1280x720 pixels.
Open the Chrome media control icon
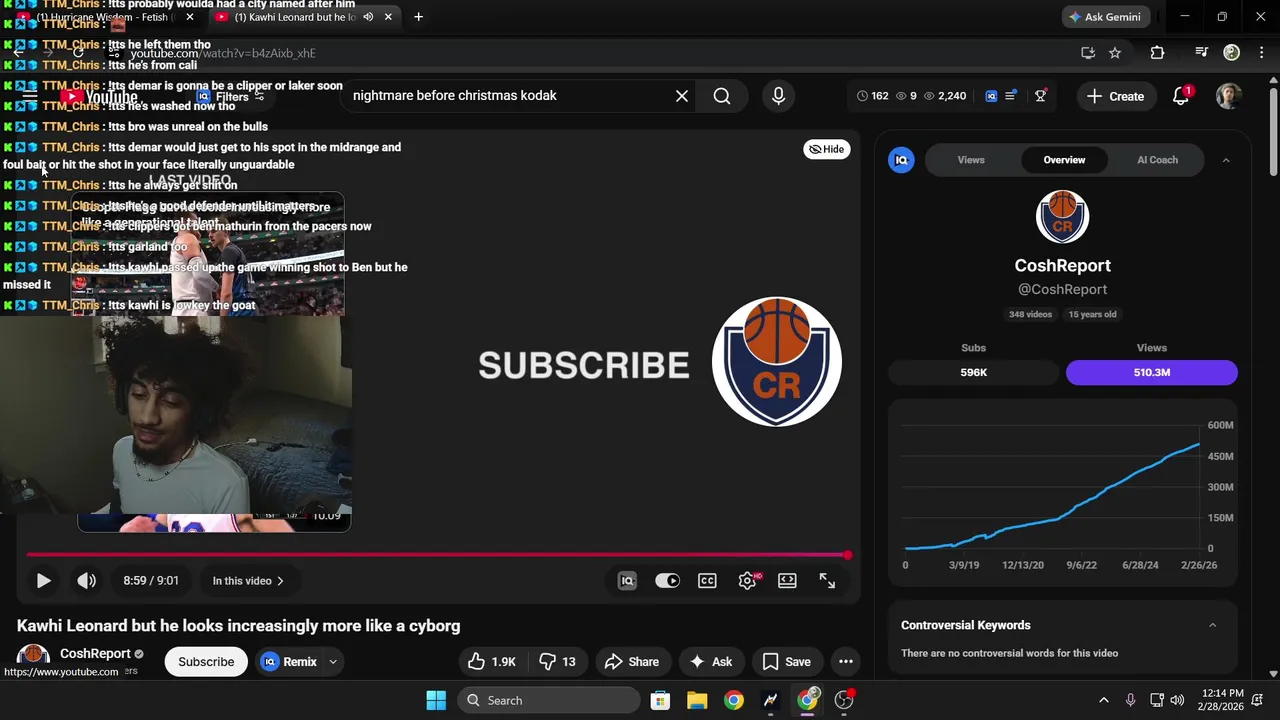1201,53
